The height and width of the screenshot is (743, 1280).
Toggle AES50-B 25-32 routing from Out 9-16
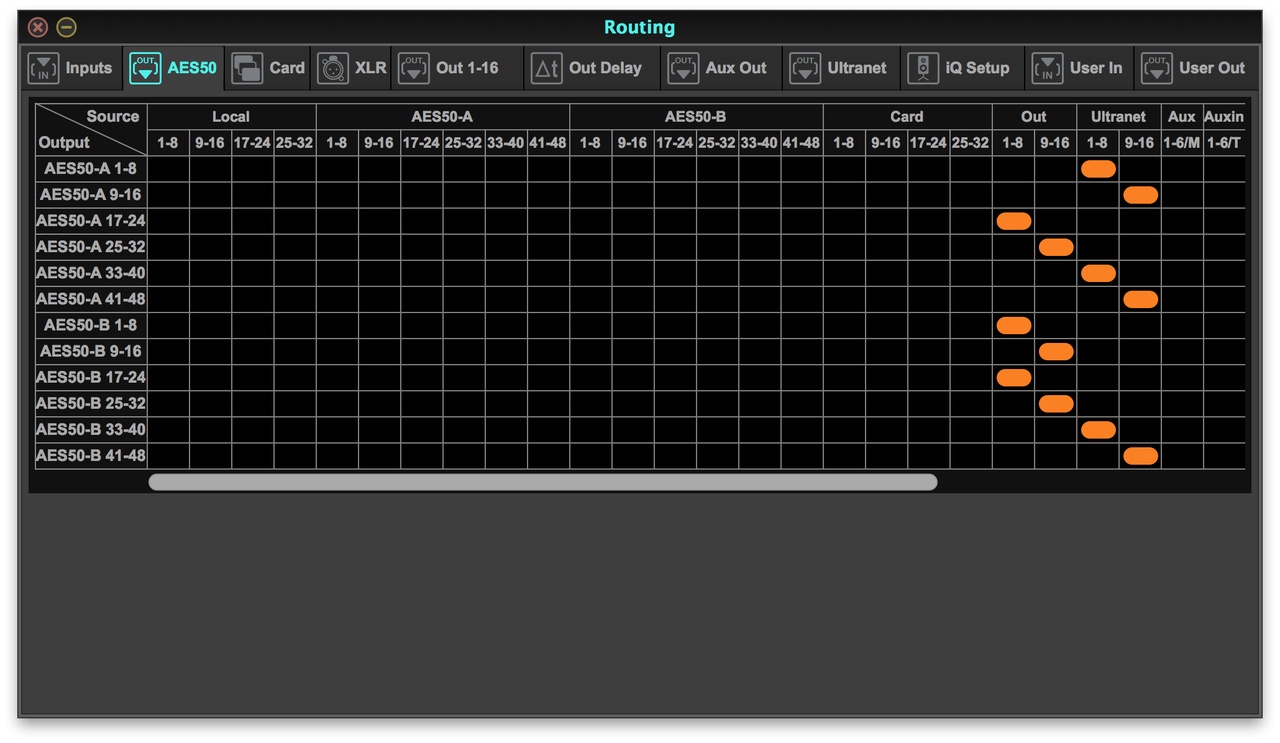[x=1055, y=403]
